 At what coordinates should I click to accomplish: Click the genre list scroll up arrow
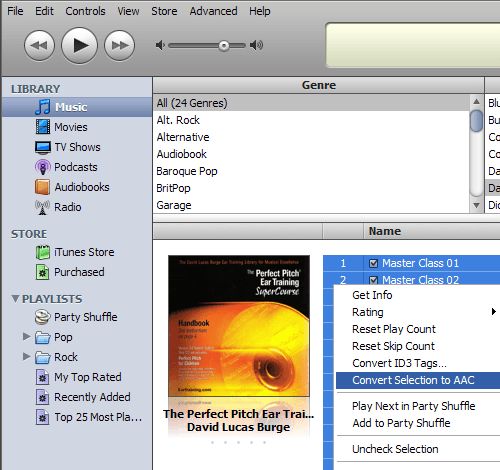pyautogui.click(x=476, y=101)
